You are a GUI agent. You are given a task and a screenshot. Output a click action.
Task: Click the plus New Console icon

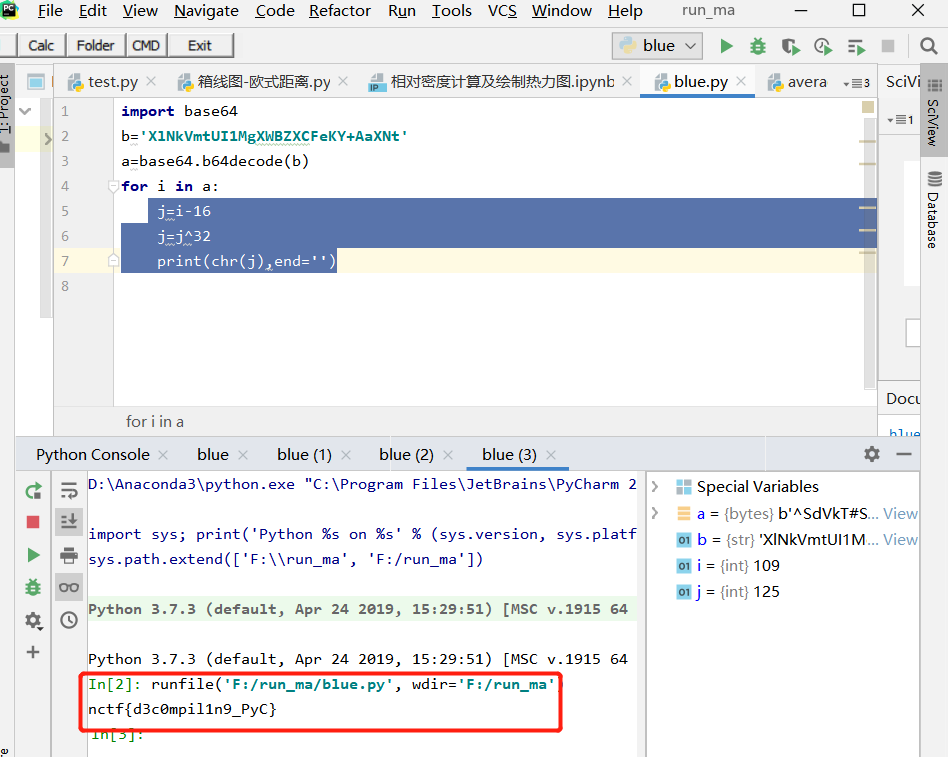pyautogui.click(x=33, y=652)
